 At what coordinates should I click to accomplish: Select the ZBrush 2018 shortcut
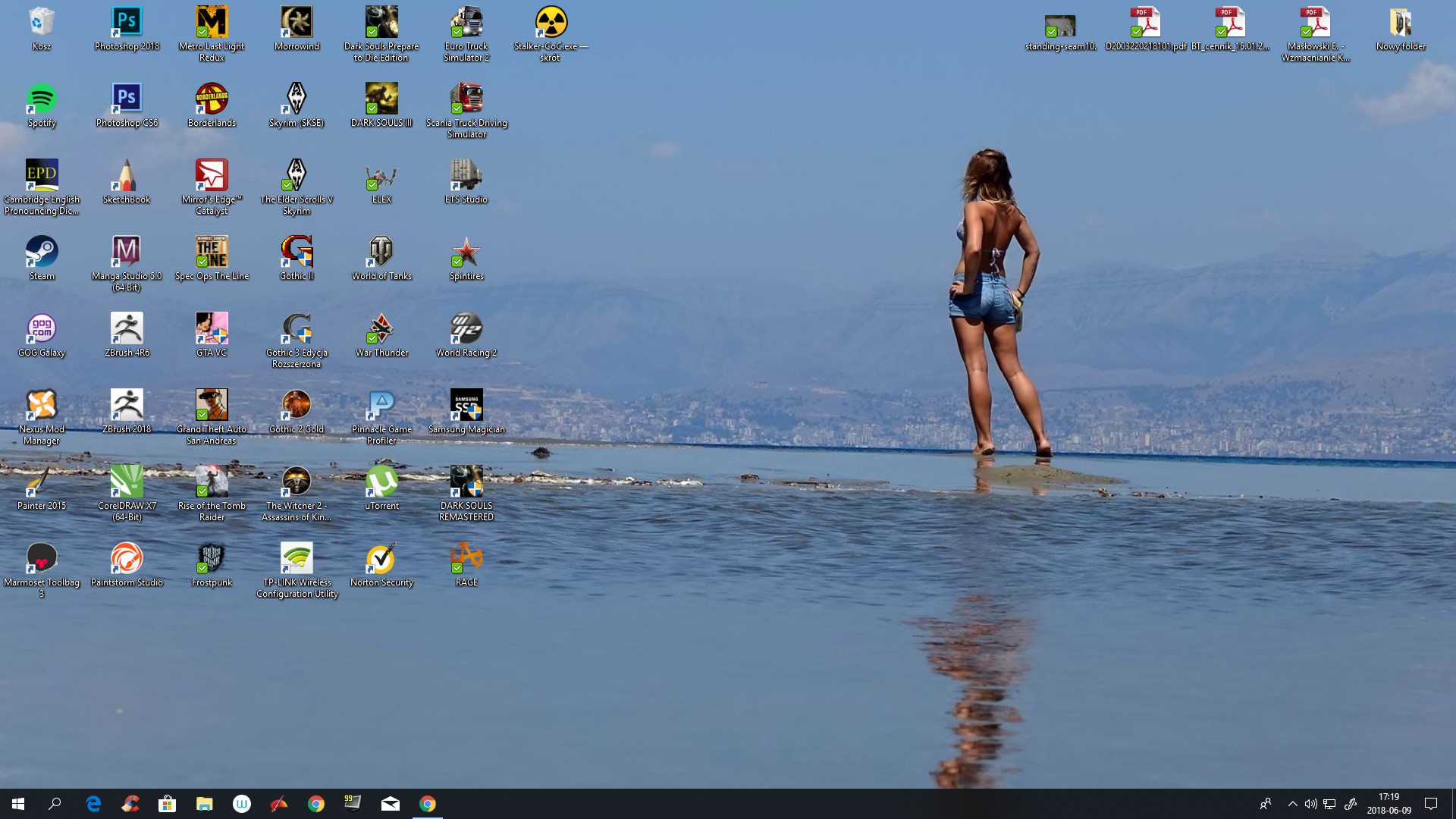127,406
